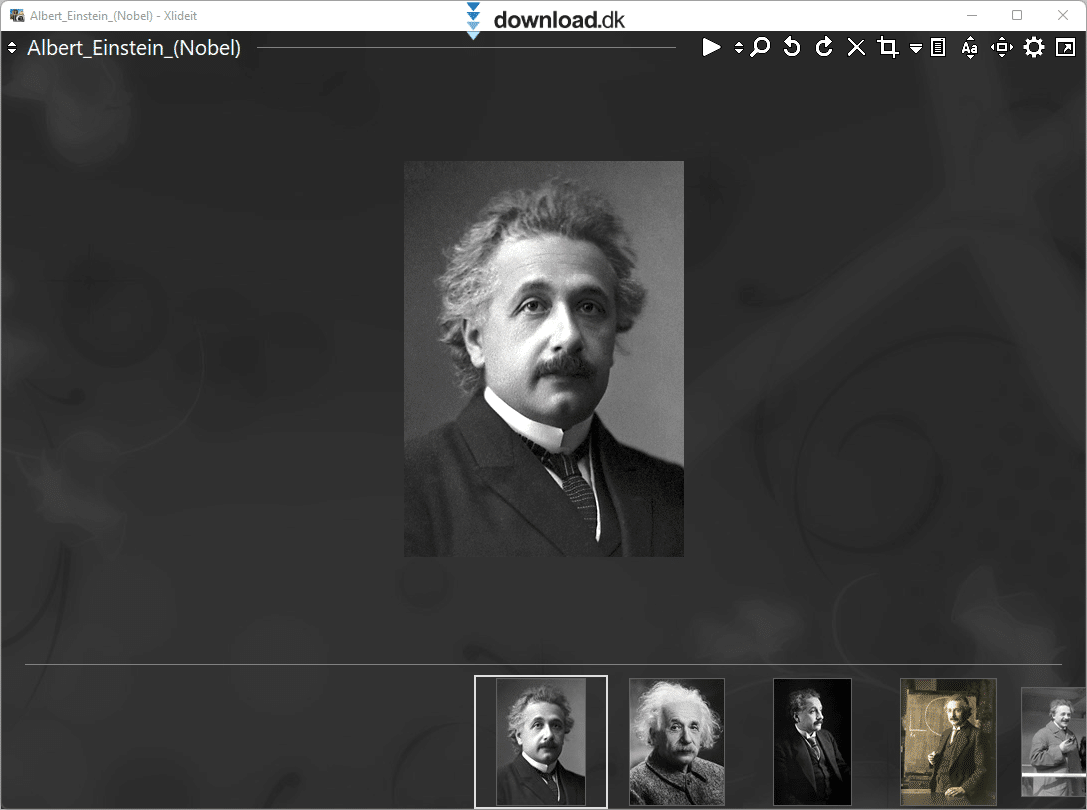This screenshot has height=810, width=1087.
Task: Open the dropdown arrow beside the document icon
Action: coord(916,49)
